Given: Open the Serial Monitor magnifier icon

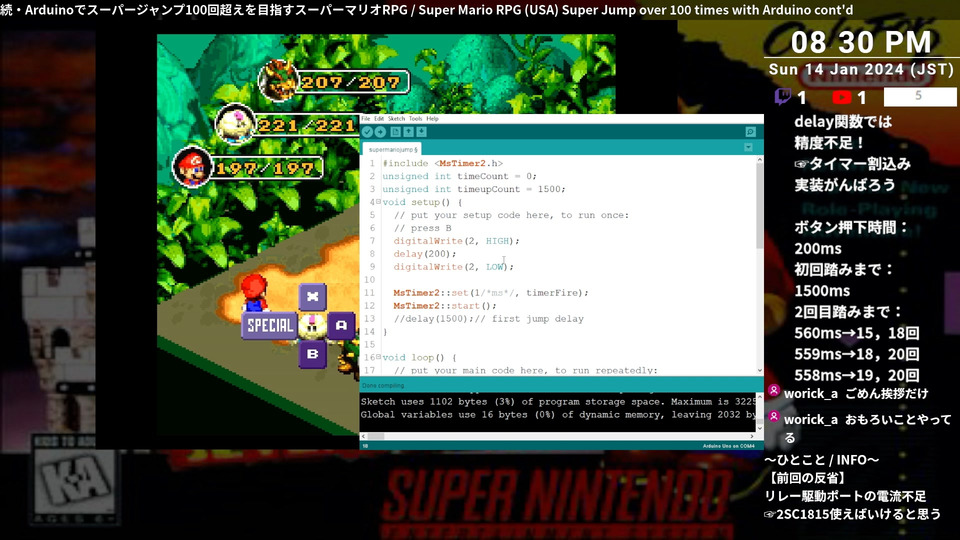Looking at the screenshot, I should coord(751,132).
